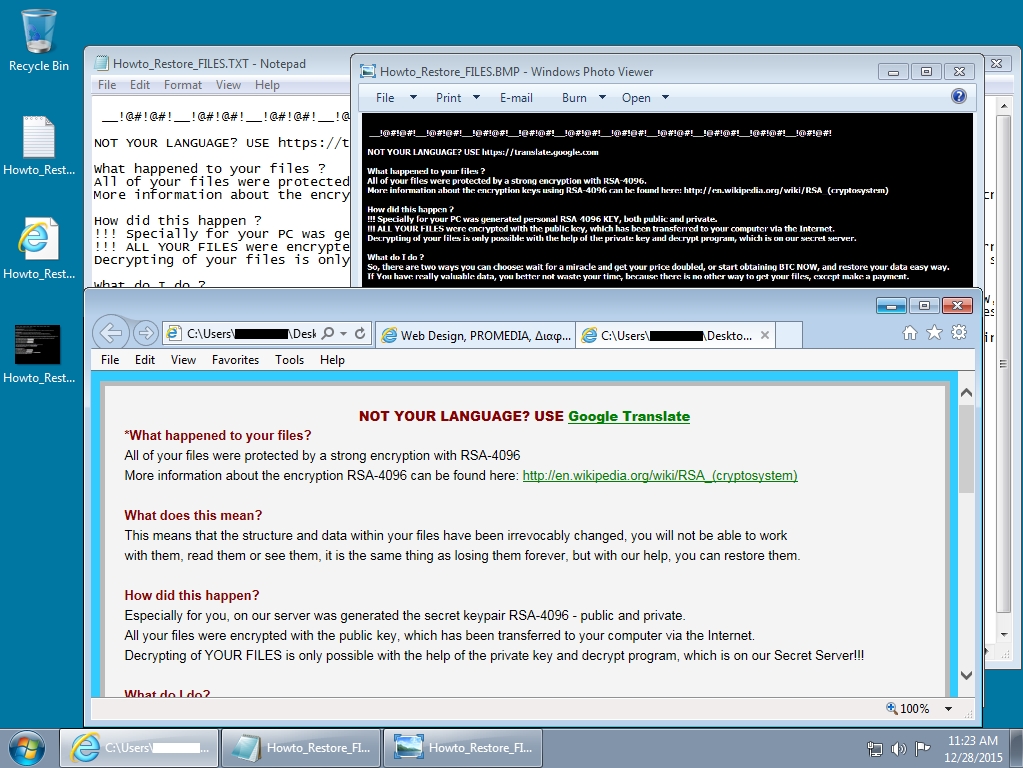The height and width of the screenshot is (768, 1023).
Task: Click the IE page vertical scrollbar thumb
Action: pyautogui.click(x=966, y=449)
